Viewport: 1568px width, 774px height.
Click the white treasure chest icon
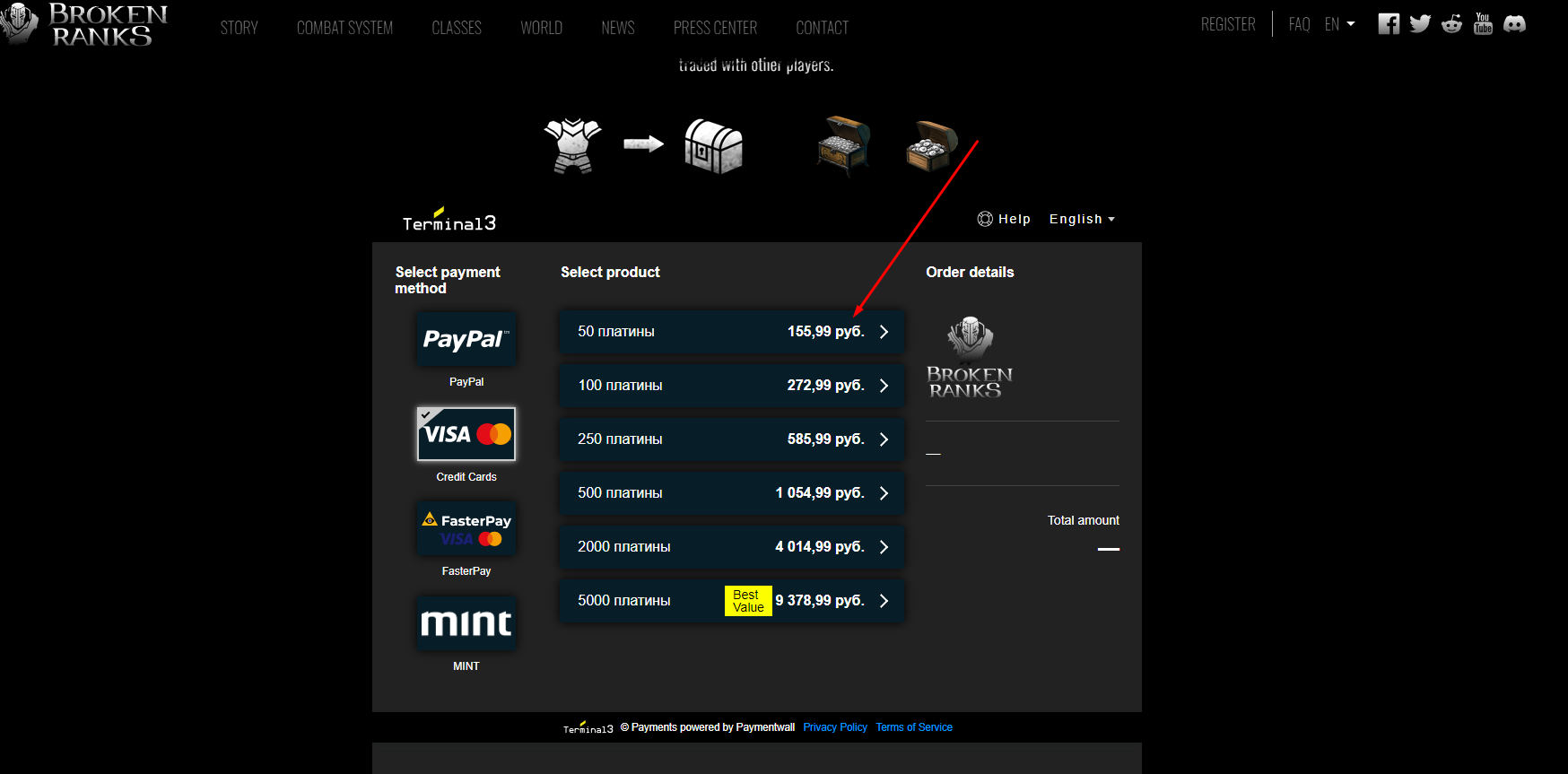[x=714, y=145]
